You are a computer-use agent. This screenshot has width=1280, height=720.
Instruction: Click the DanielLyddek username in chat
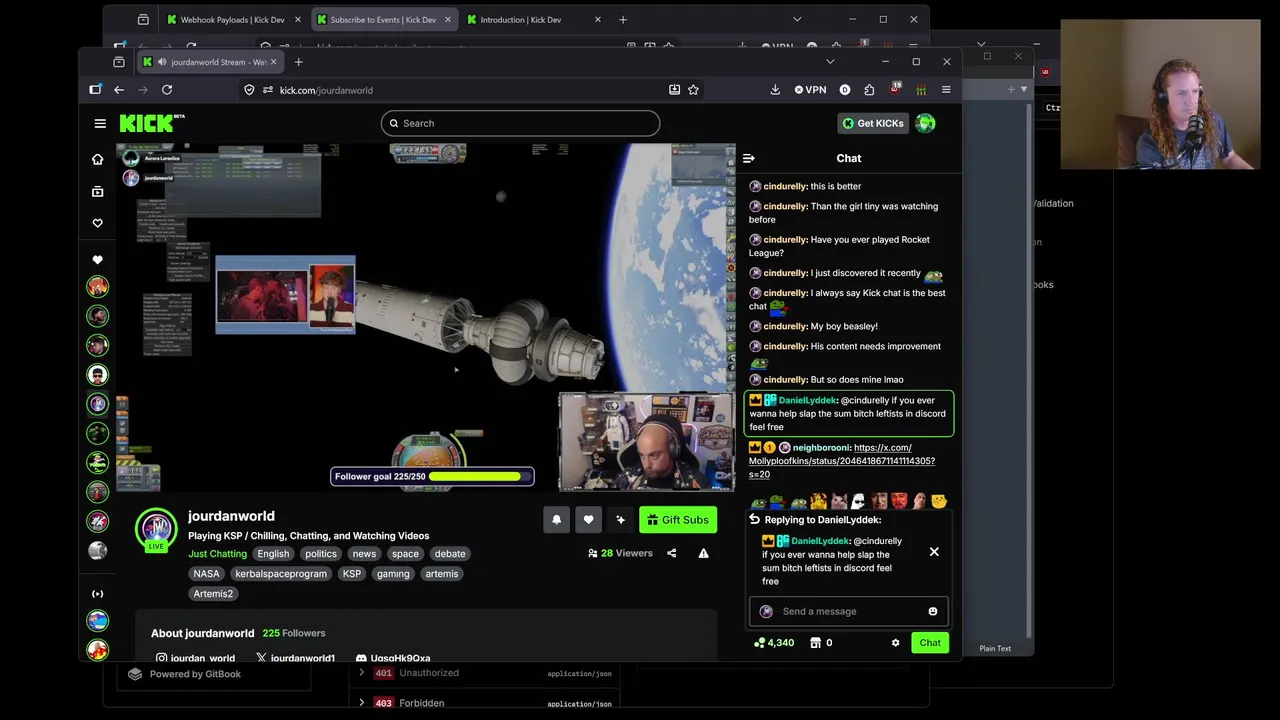click(807, 400)
